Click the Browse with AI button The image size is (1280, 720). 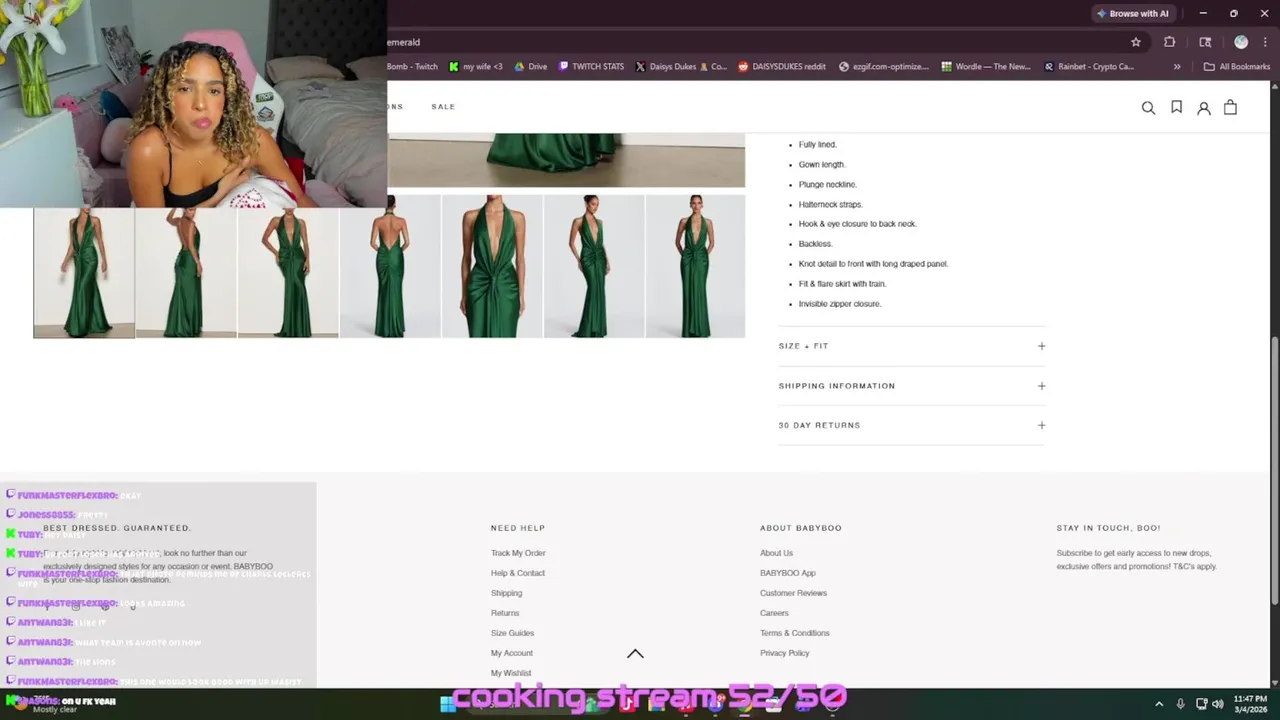[1132, 13]
